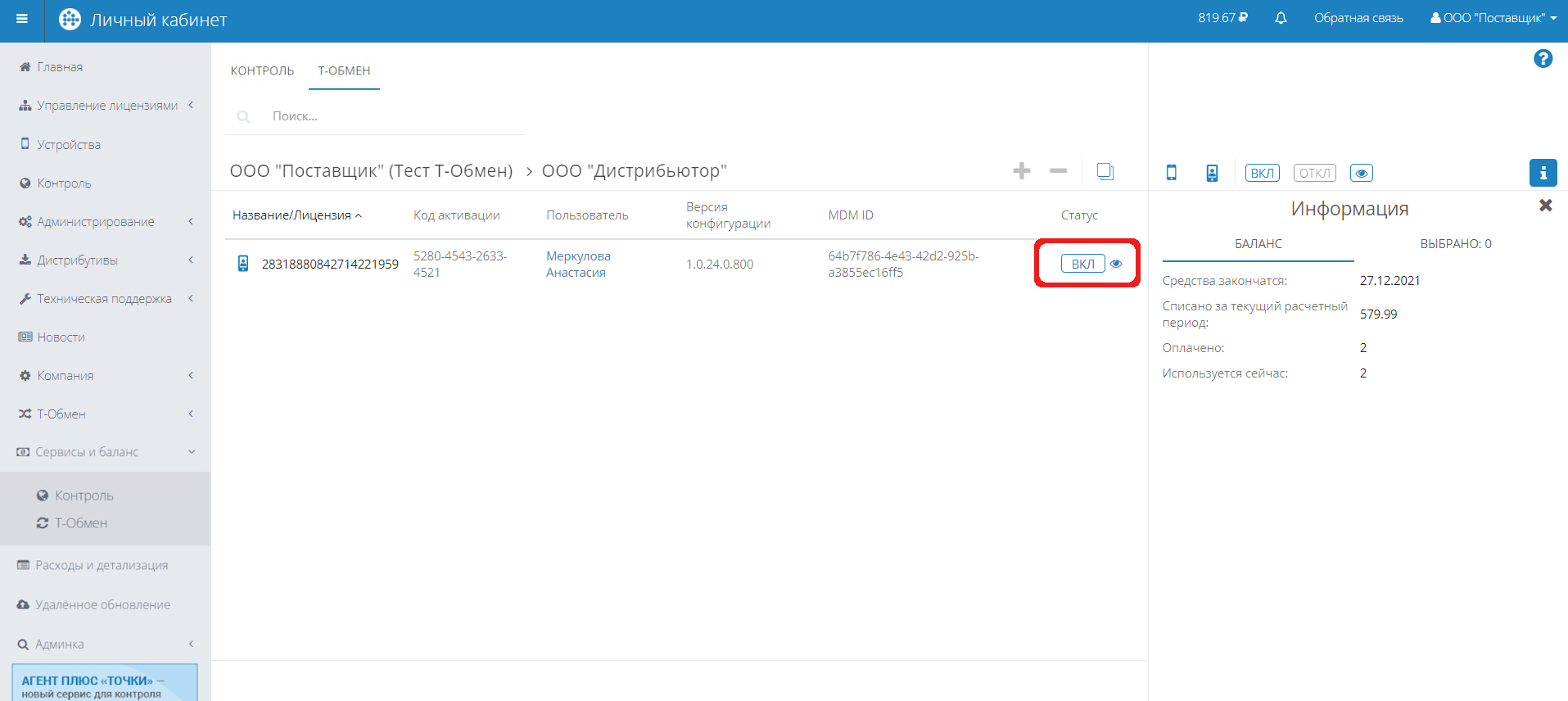Select the БАЛАНС tab in info panel
This screenshot has height=701, width=1568.
point(1258,244)
